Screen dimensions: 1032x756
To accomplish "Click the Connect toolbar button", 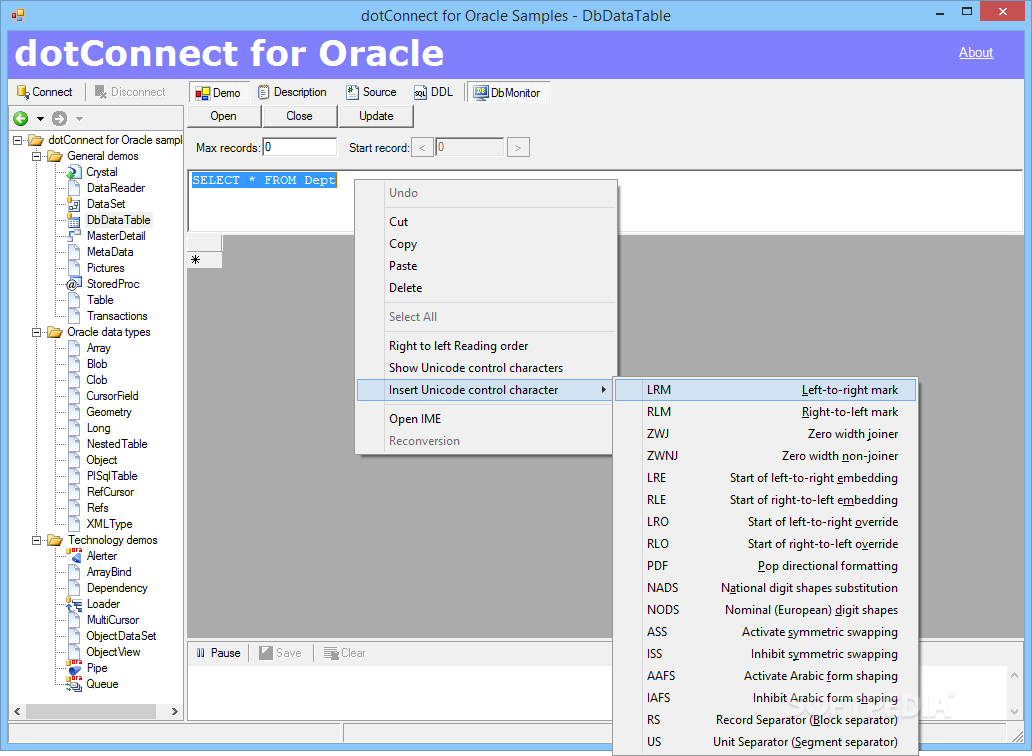I will pos(45,92).
